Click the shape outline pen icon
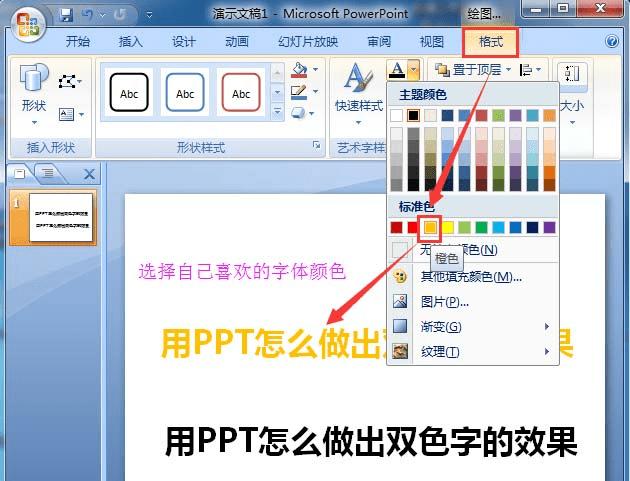630x481 pixels. (299, 92)
